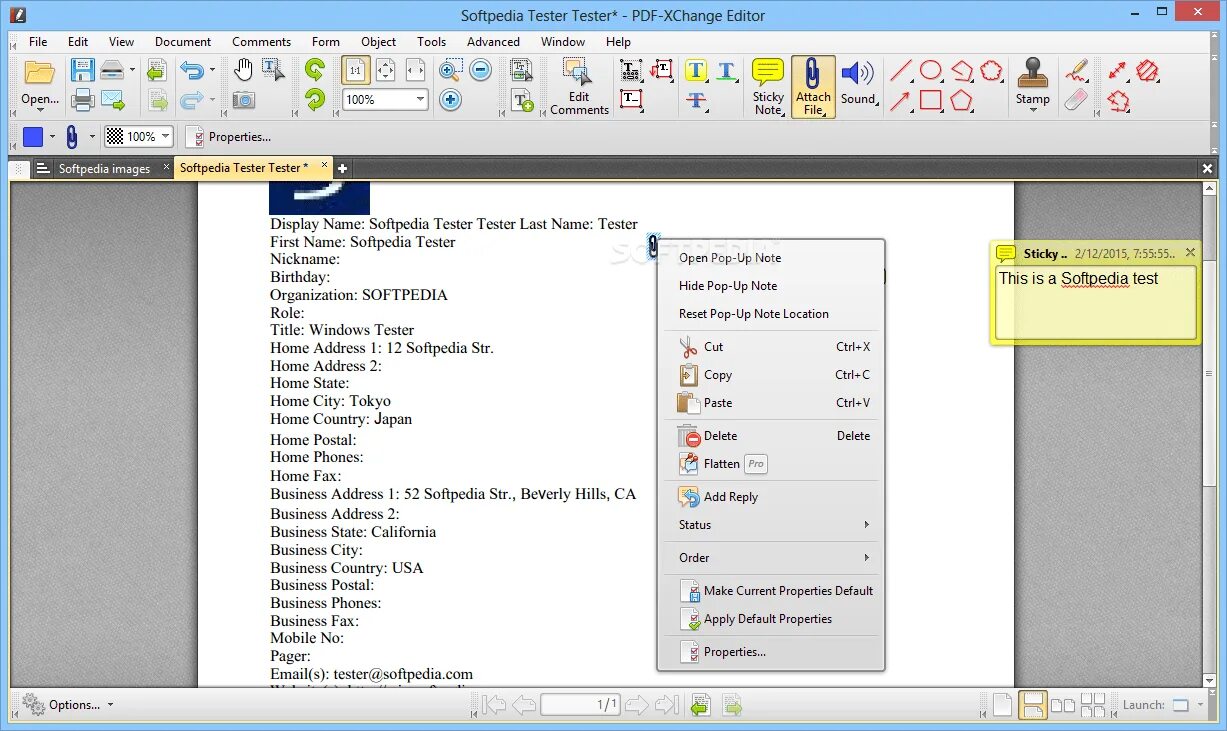Screen dimensions: 1227x731
Task: Expand the Status submenu
Action: click(x=770, y=525)
